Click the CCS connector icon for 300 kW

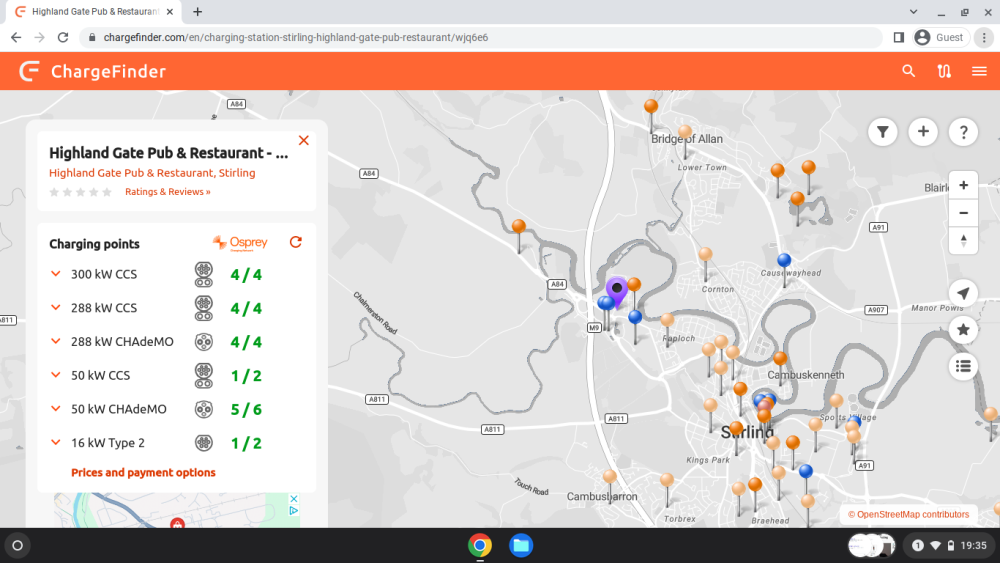(203, 274)
